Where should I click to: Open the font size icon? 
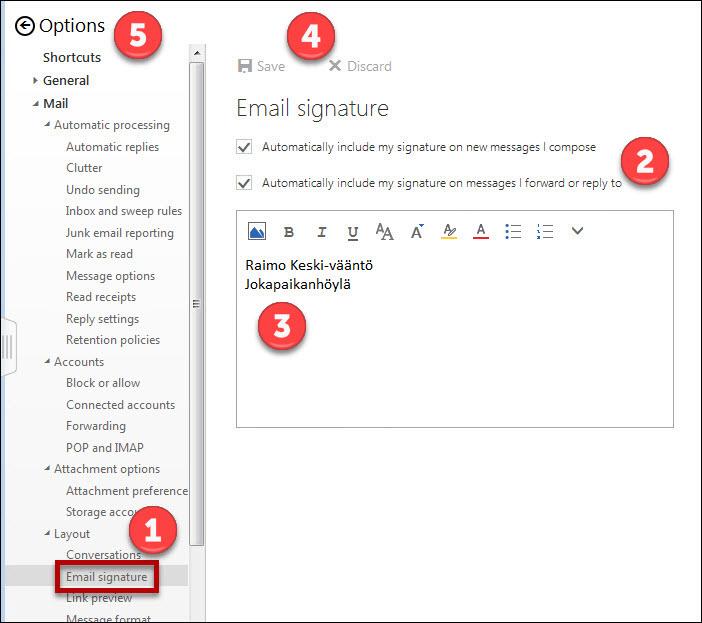tap(385, 231)
